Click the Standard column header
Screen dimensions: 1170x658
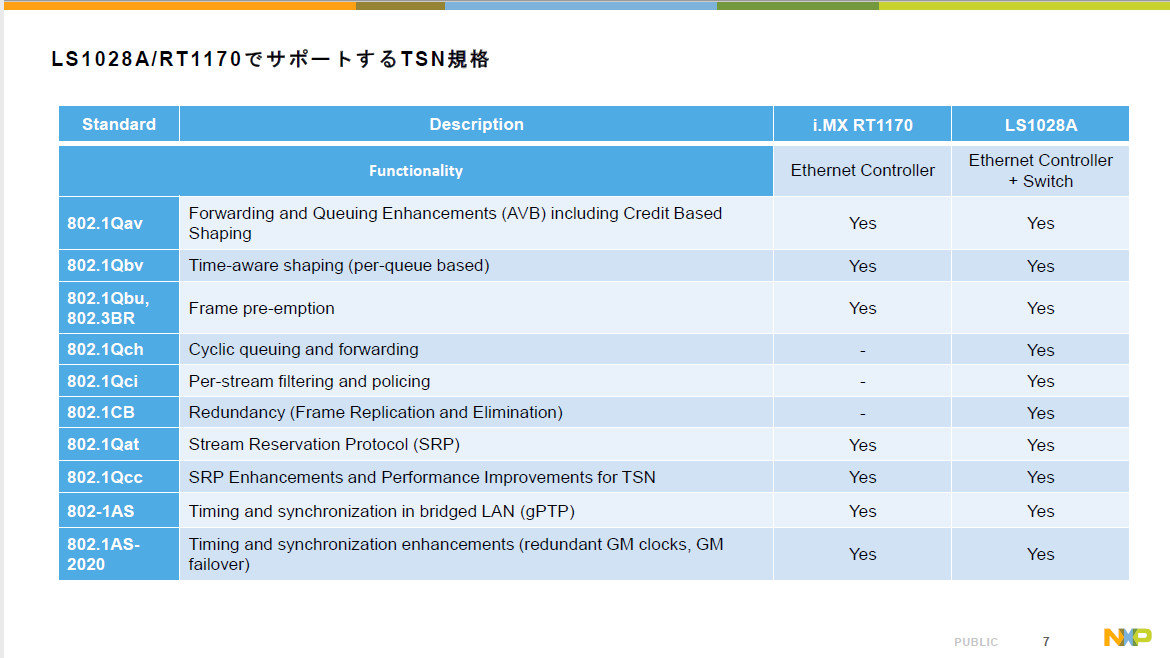pos(118,123)
